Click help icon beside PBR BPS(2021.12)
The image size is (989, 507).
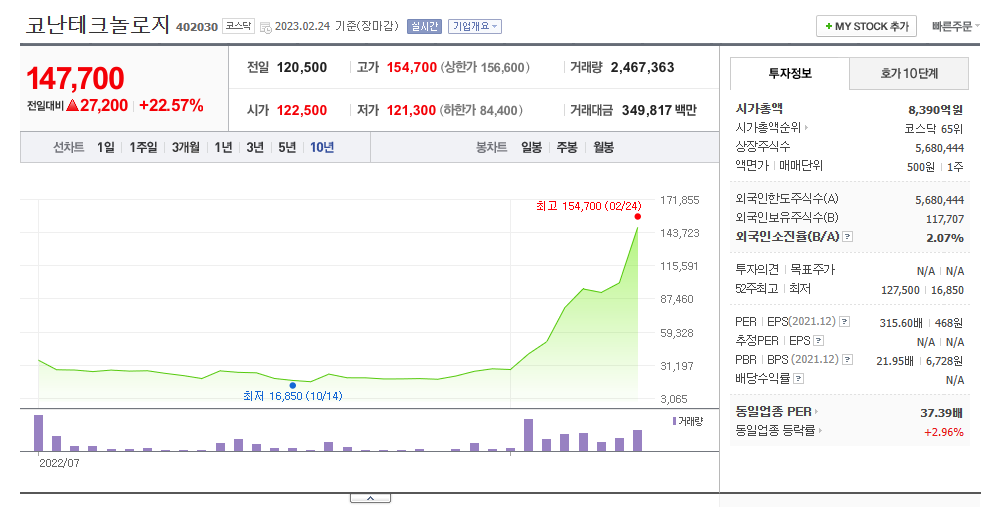(x=847, y=359)
